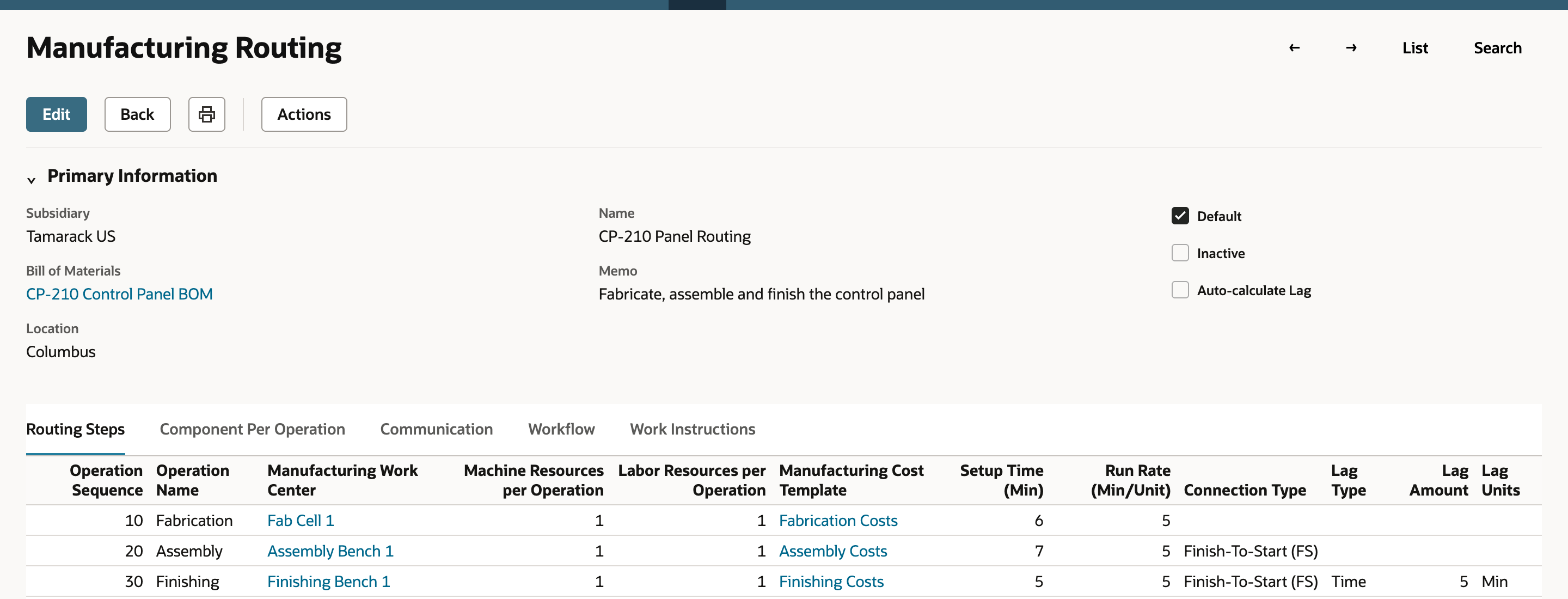Click the Edit button
The image size is (1568, 599).
(56, 114)
